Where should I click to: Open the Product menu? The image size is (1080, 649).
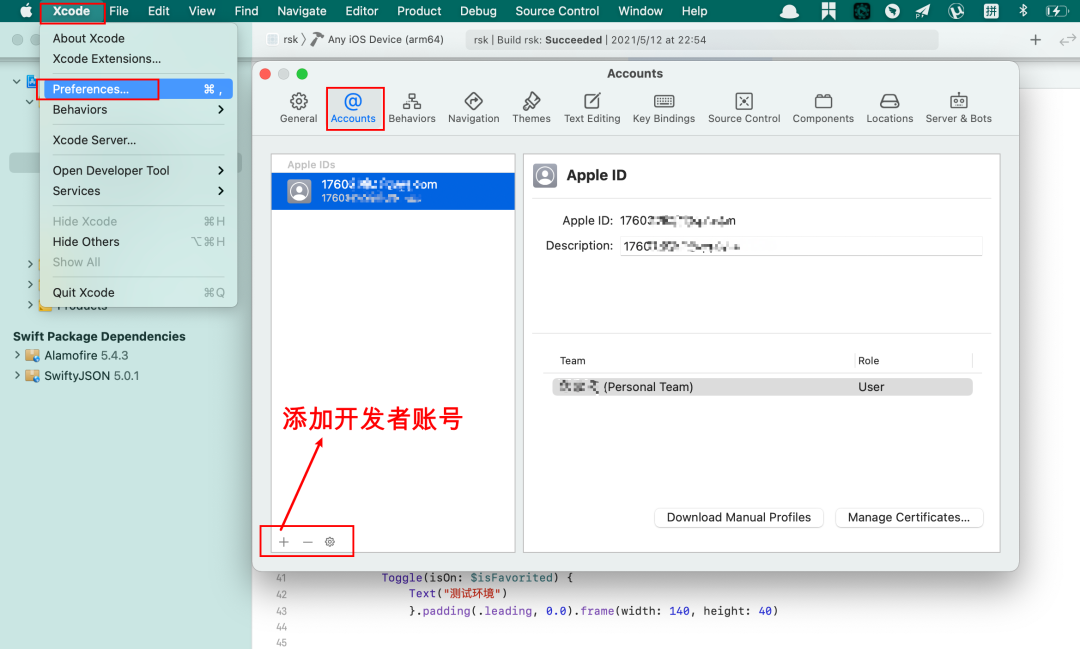pyautogui.click(x=419, y=11)
